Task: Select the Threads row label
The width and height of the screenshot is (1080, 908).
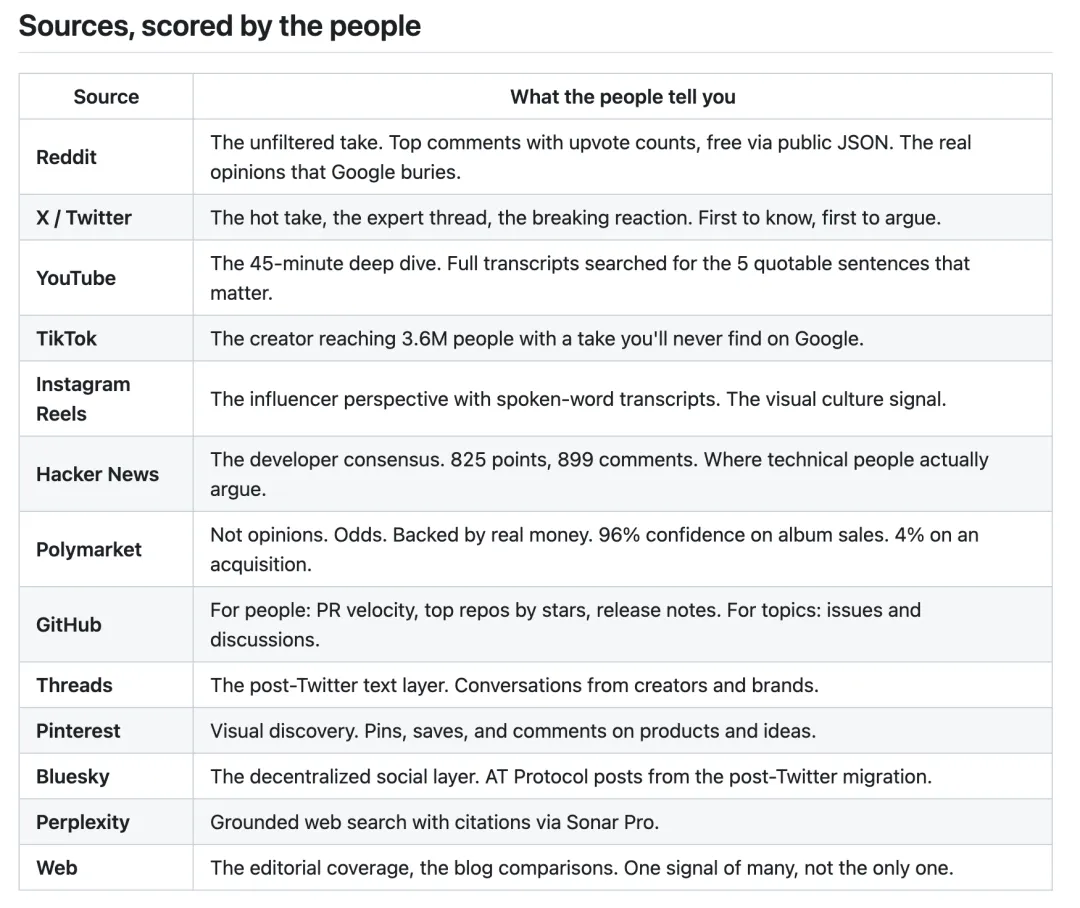Action: tap(74, 685)
